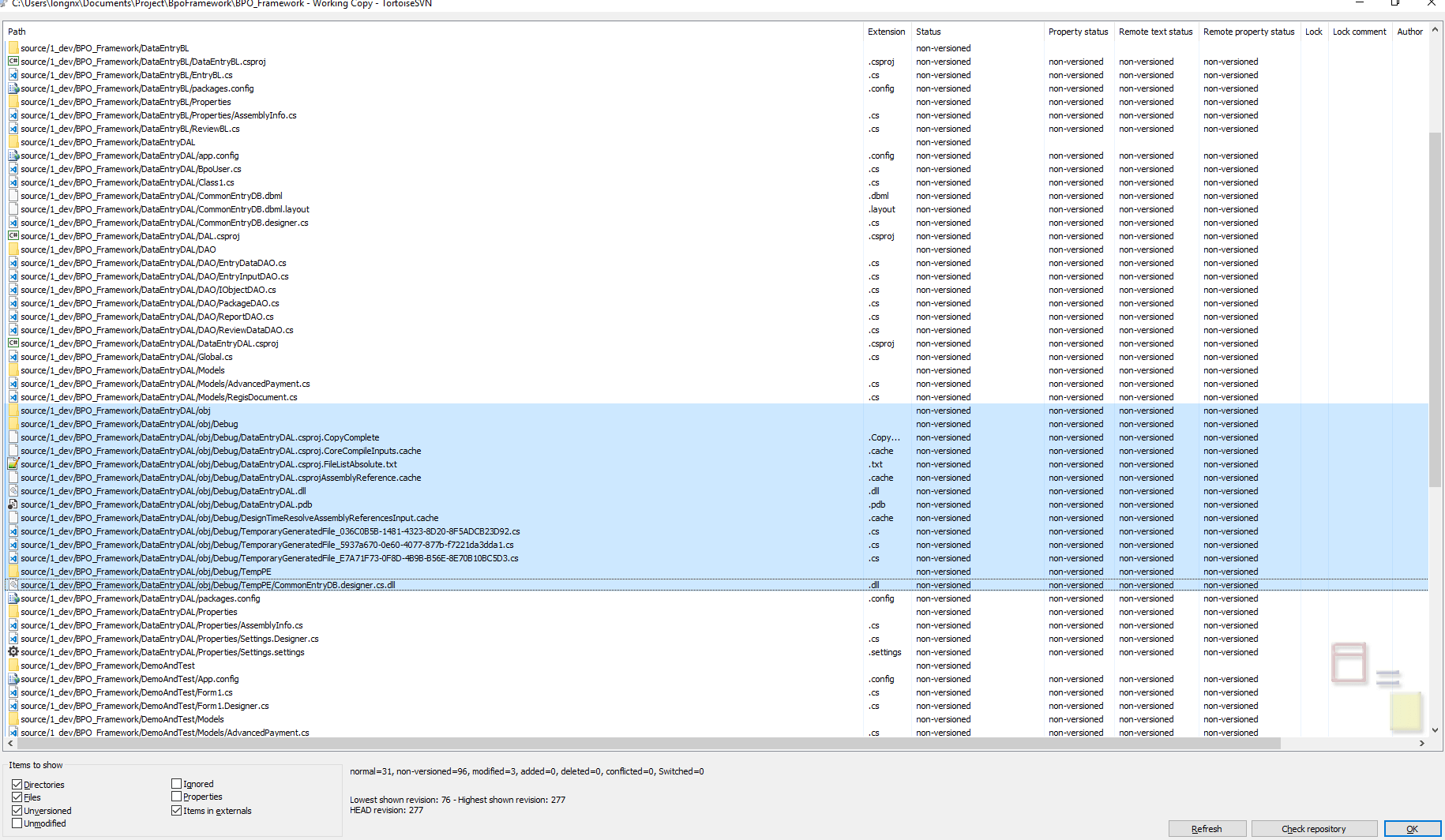This screenshot has width=1445, height=840.
Task: Enable the Properties checkbox
Action: pyautogui.click(x=176, y=797)
